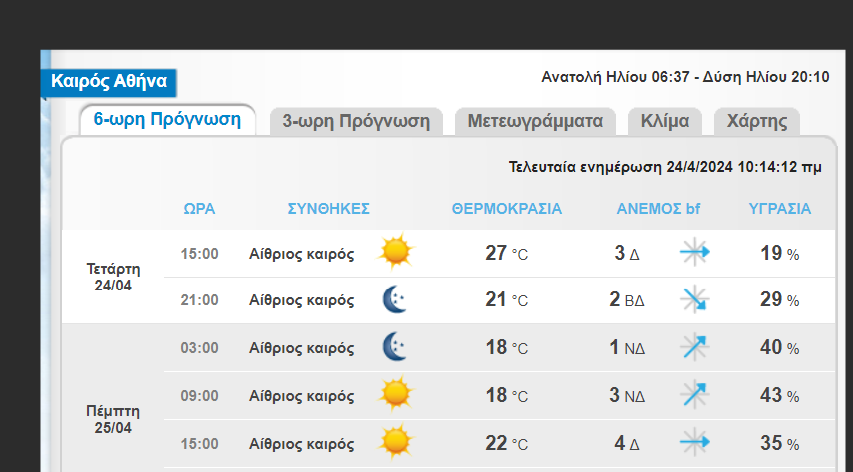The image size is (853, 472).
Task: Click the Τετάρτη 24/04 date label
Action: click(113, 277)
